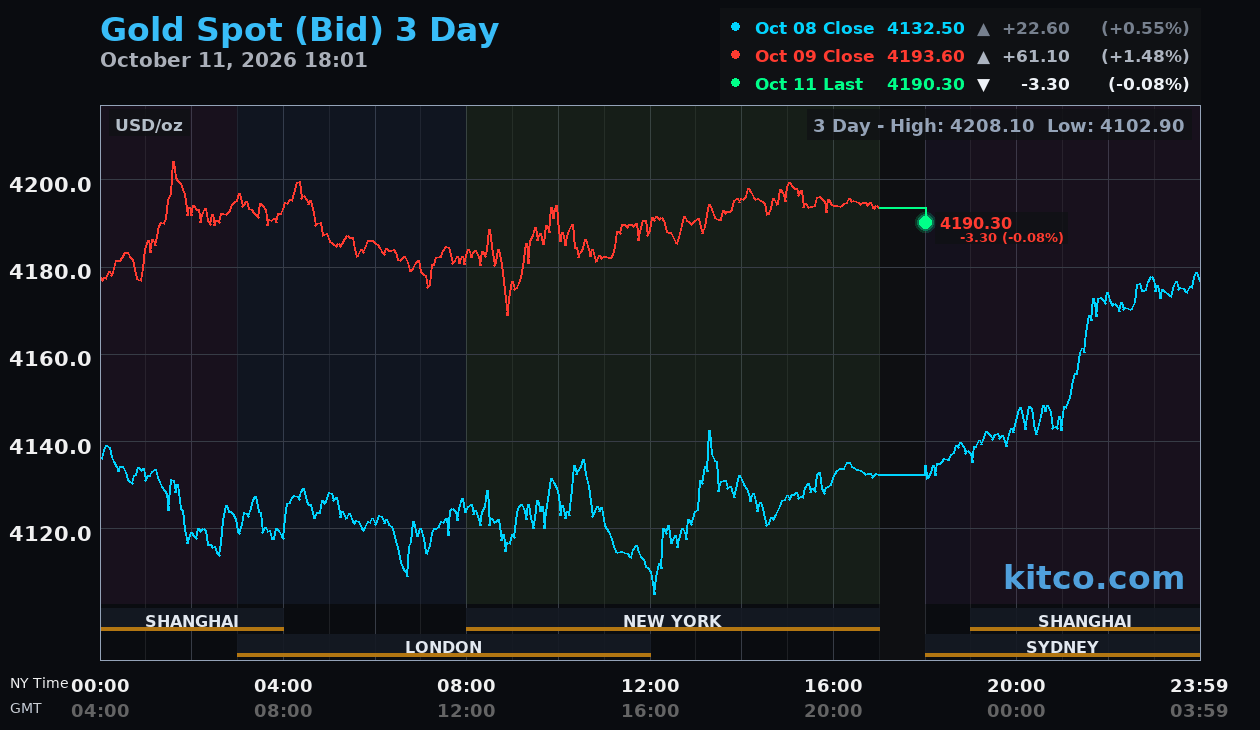
Task: Click the 4160.0 y-axis label
Action: coord(50,358)
